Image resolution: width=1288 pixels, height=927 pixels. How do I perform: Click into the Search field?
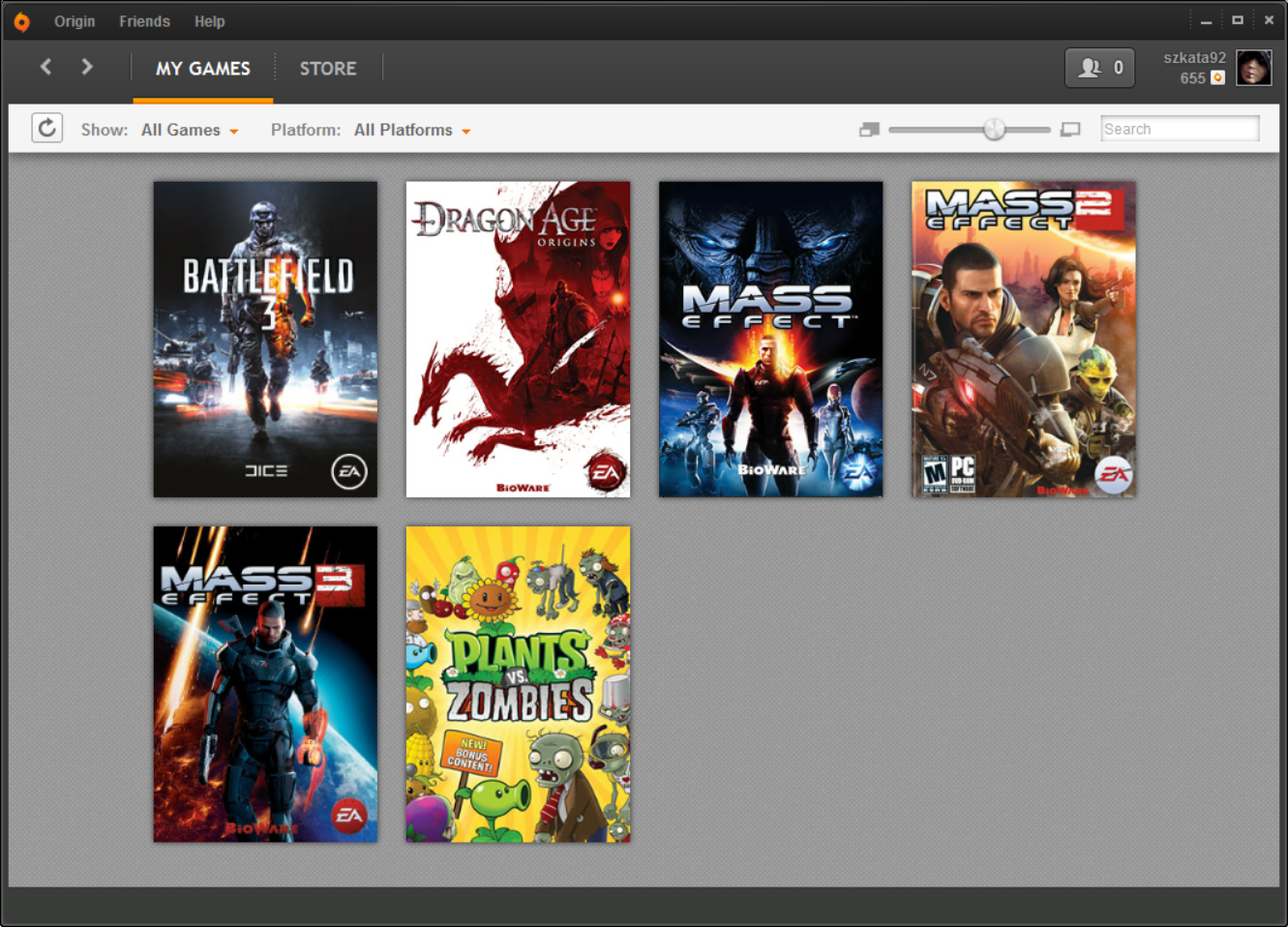1180,129
